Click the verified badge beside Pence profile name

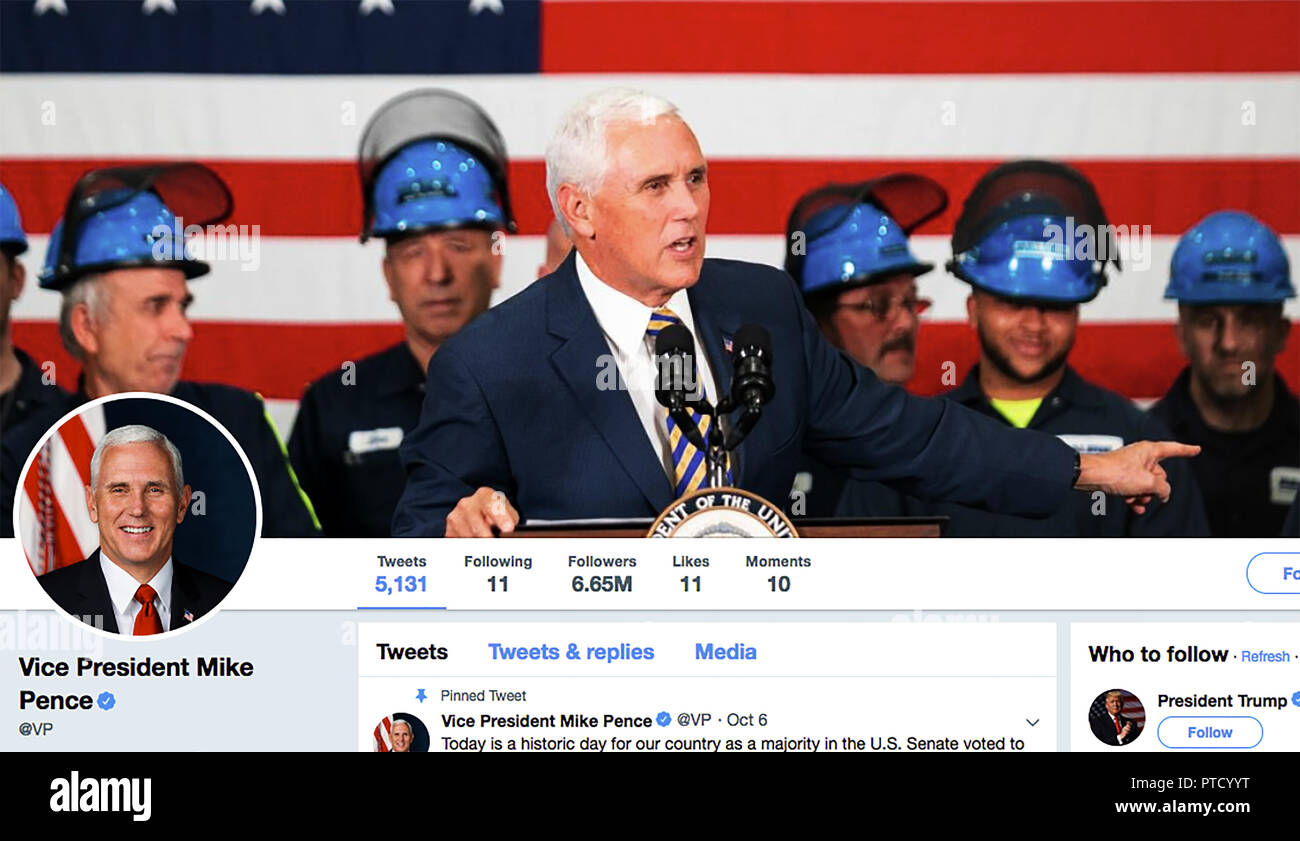[x=106, y=701]
